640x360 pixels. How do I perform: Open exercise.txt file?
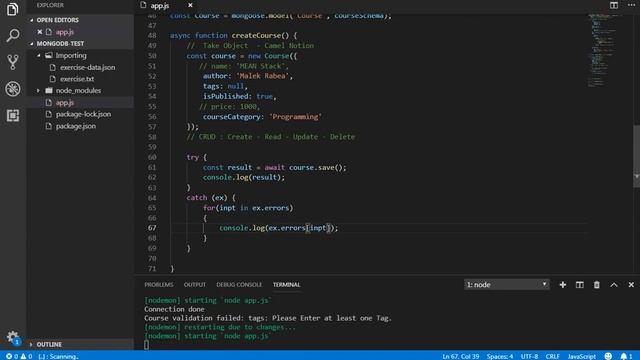77,79
